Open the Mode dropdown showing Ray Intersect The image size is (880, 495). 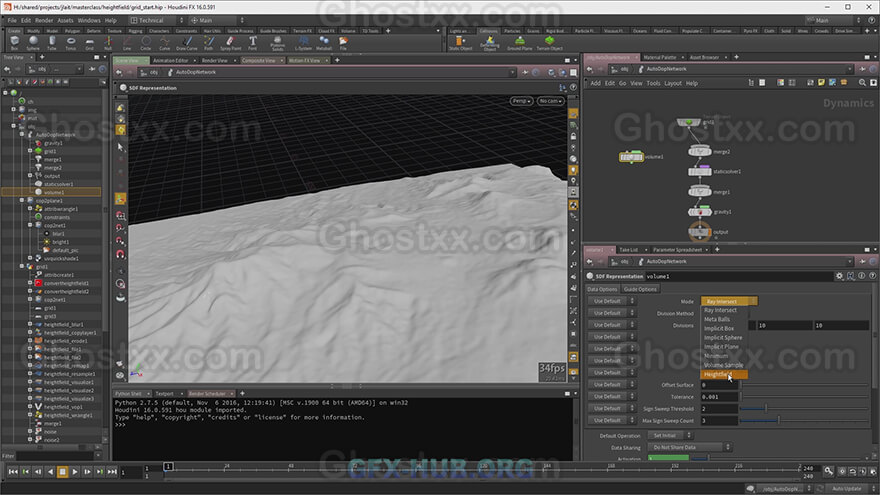pos(729,301)
